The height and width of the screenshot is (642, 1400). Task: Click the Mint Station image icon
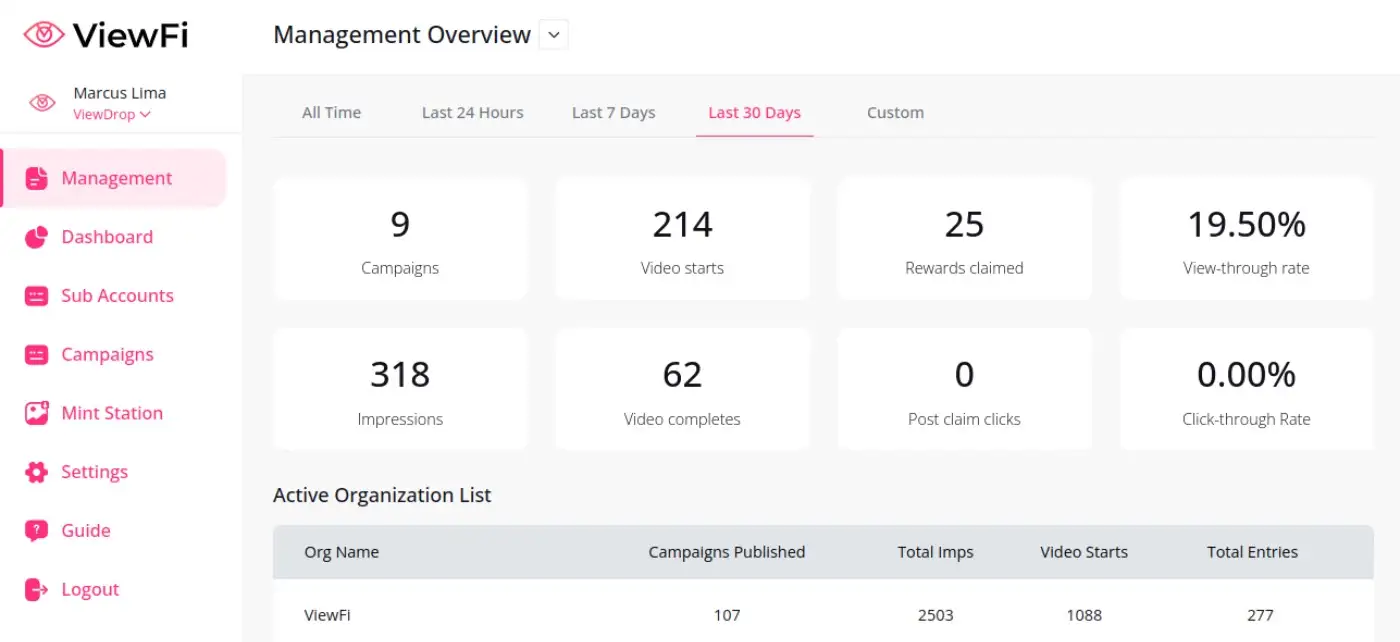[x=37, y=413]
